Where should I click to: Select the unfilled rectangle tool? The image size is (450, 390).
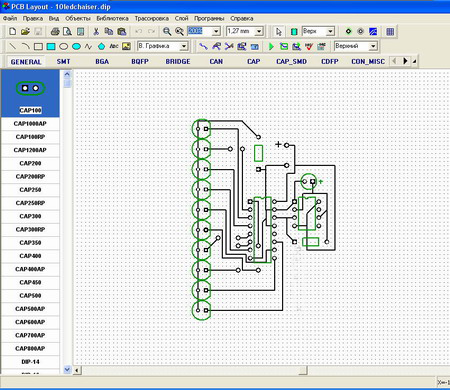pyautogui.click(x=38, y=46)
